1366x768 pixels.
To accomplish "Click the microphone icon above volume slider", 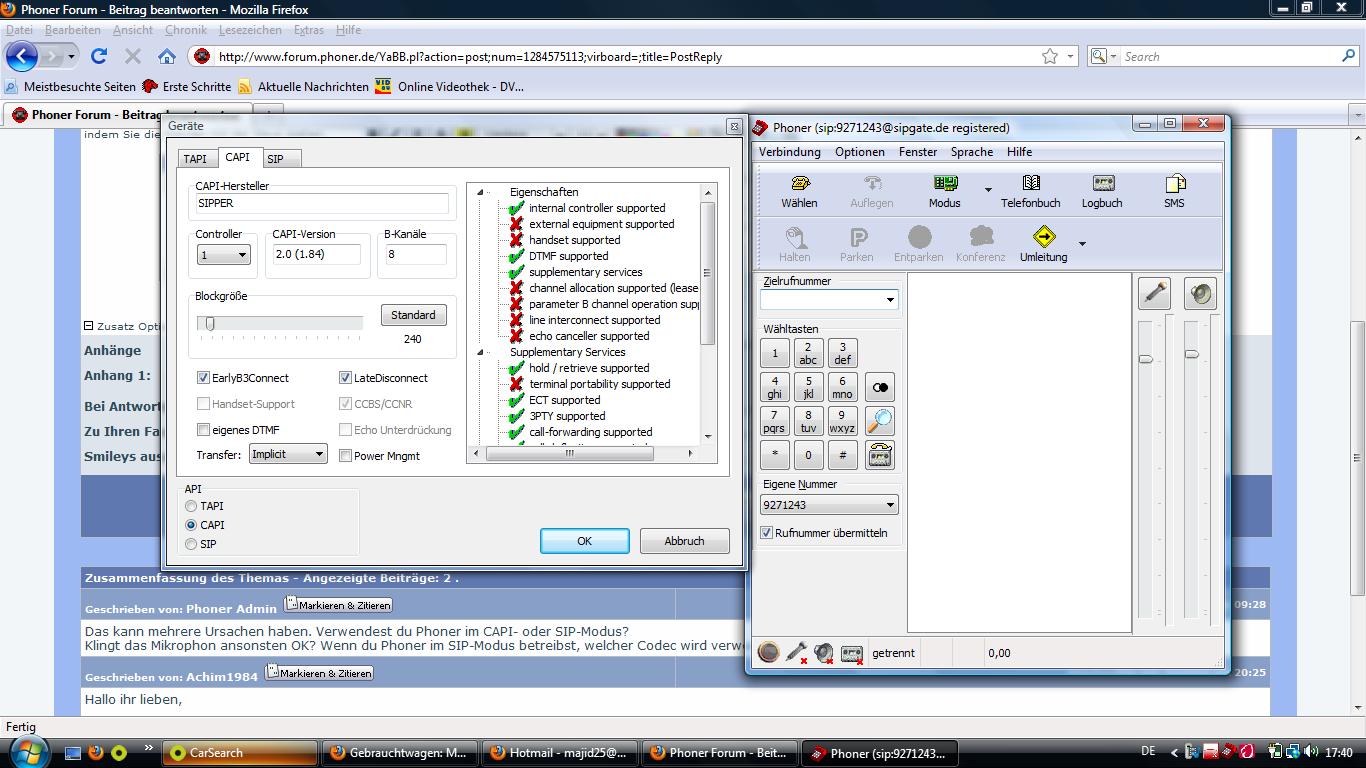I will click(x=1155, y=292).
